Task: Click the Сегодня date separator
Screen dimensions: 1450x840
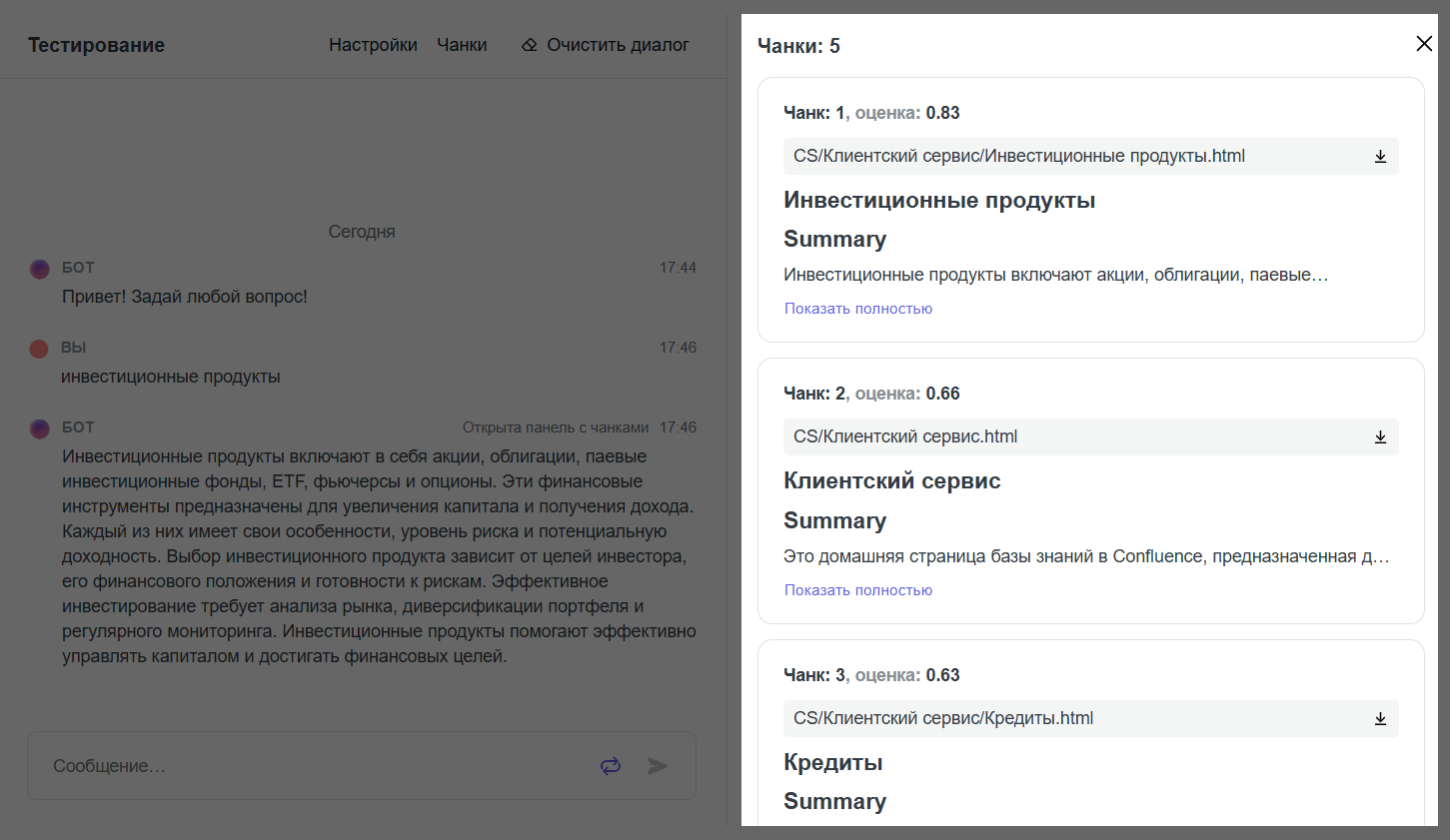Action: tap(362, 232)
